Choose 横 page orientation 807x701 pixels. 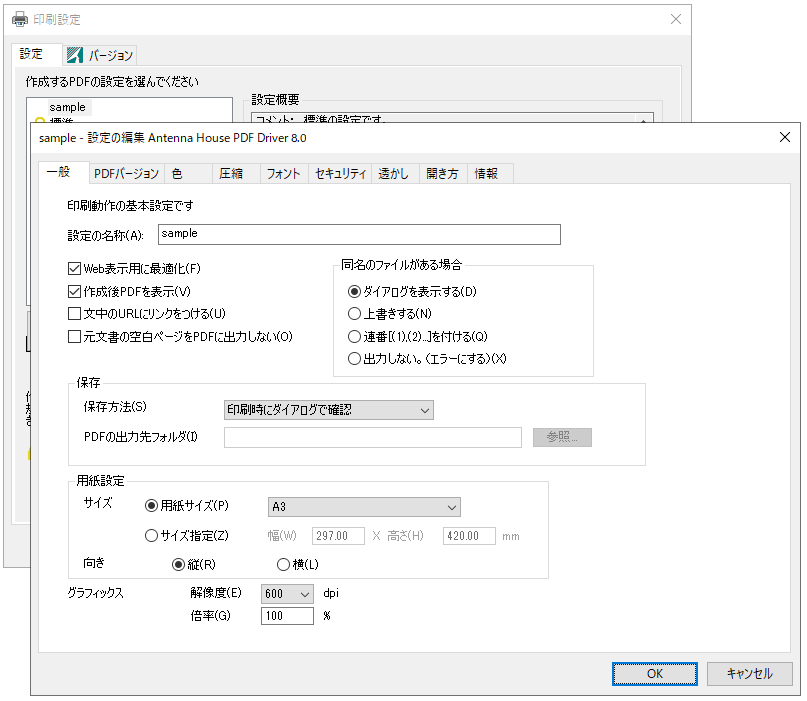(x=283, y=564)
